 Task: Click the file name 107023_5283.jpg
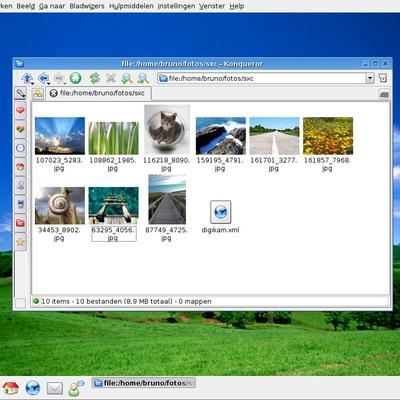(59, 164)
